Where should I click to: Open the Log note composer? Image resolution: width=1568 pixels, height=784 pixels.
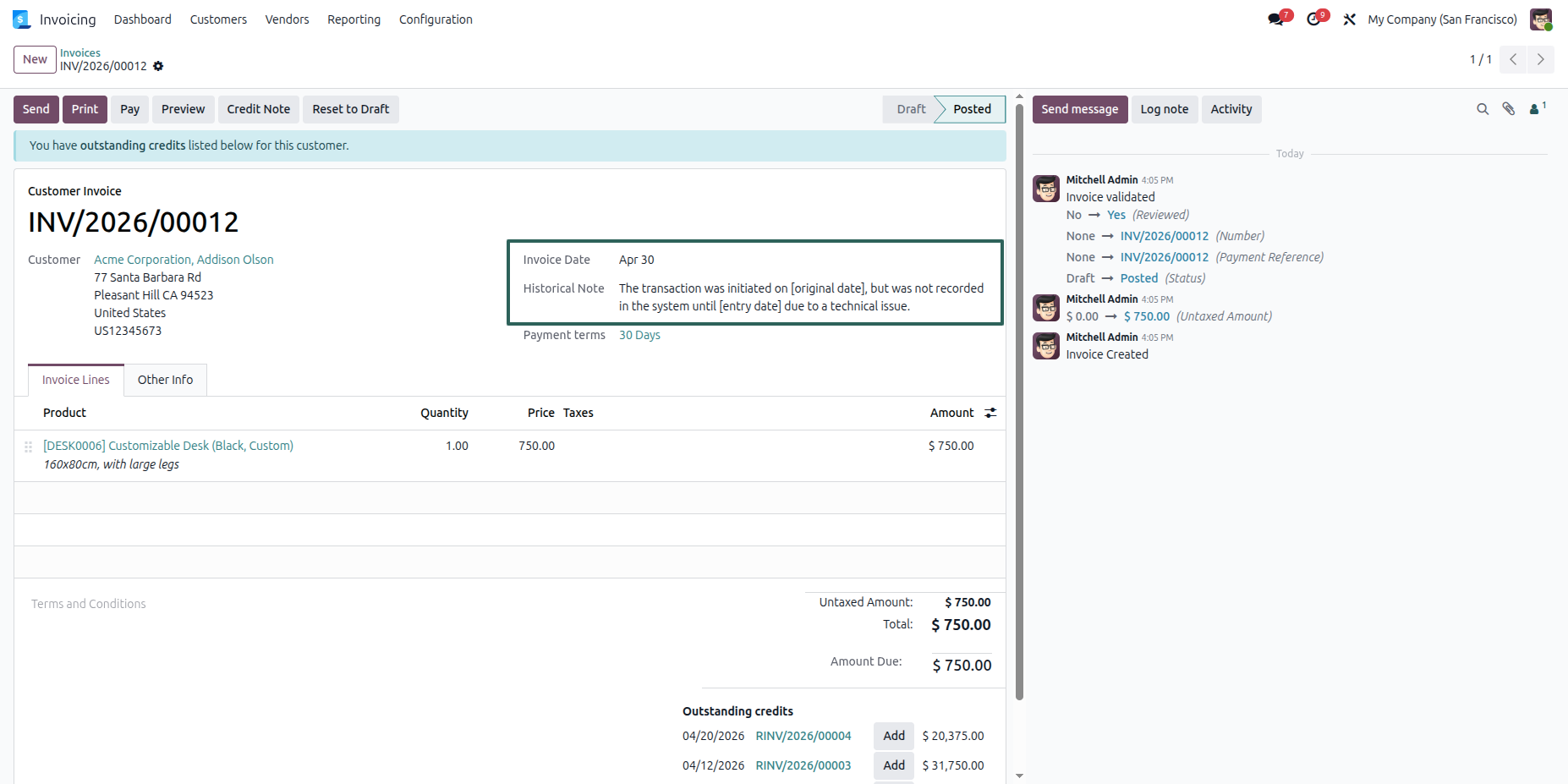pos(1165,109)
